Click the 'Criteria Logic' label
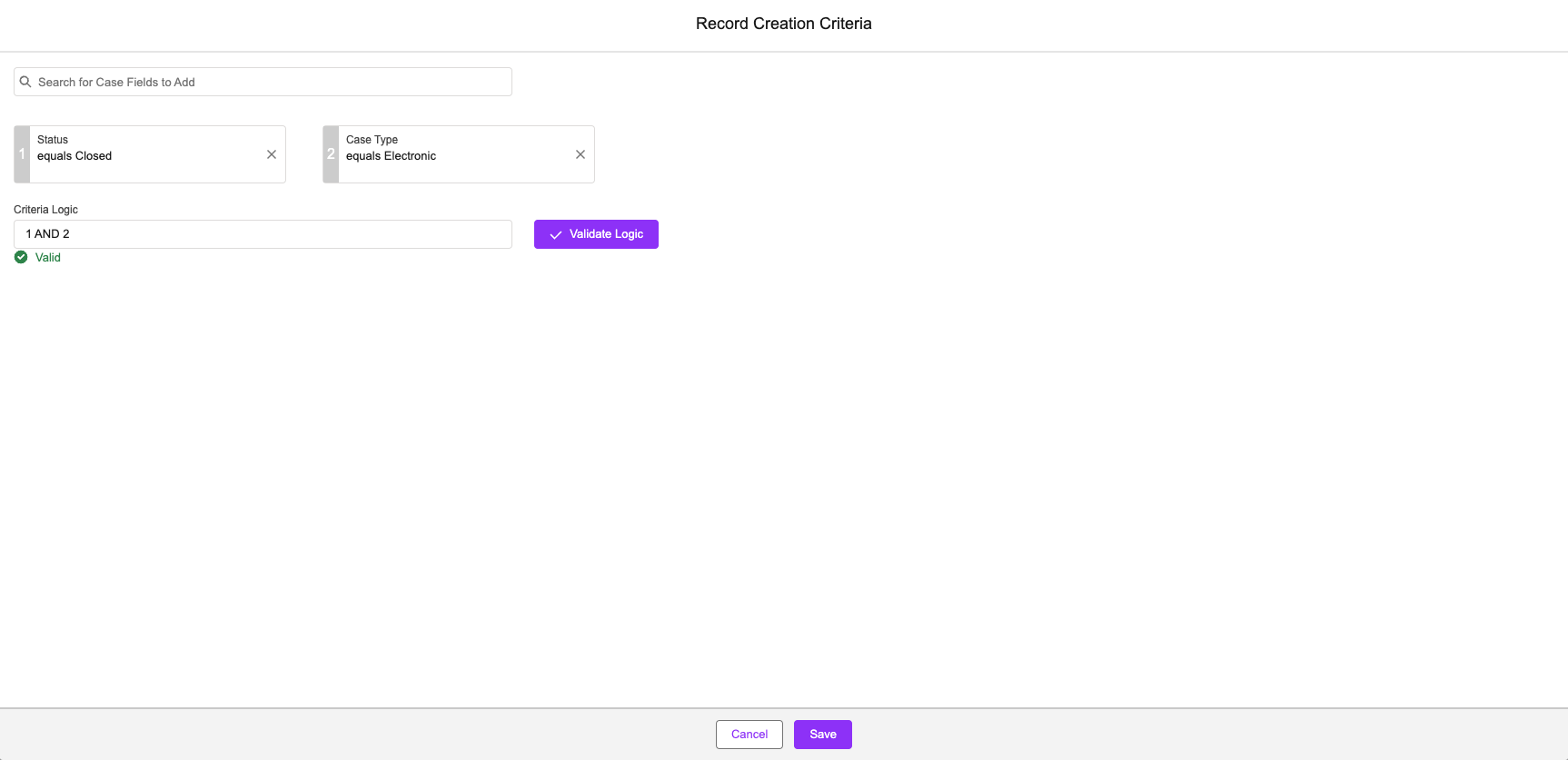 pyautogui.click(x=45, y=210)
